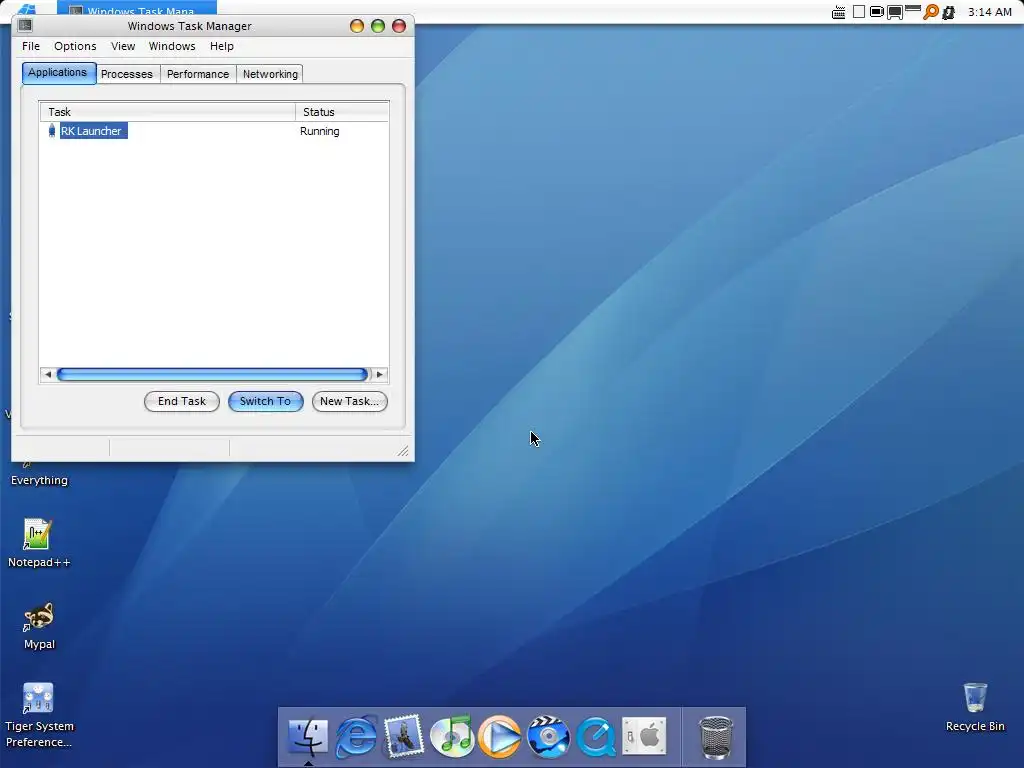Image resolution: width=1024 pixels, height=768 pixels.
Task: Click the Task Manager resize grip
Action: 403,451
